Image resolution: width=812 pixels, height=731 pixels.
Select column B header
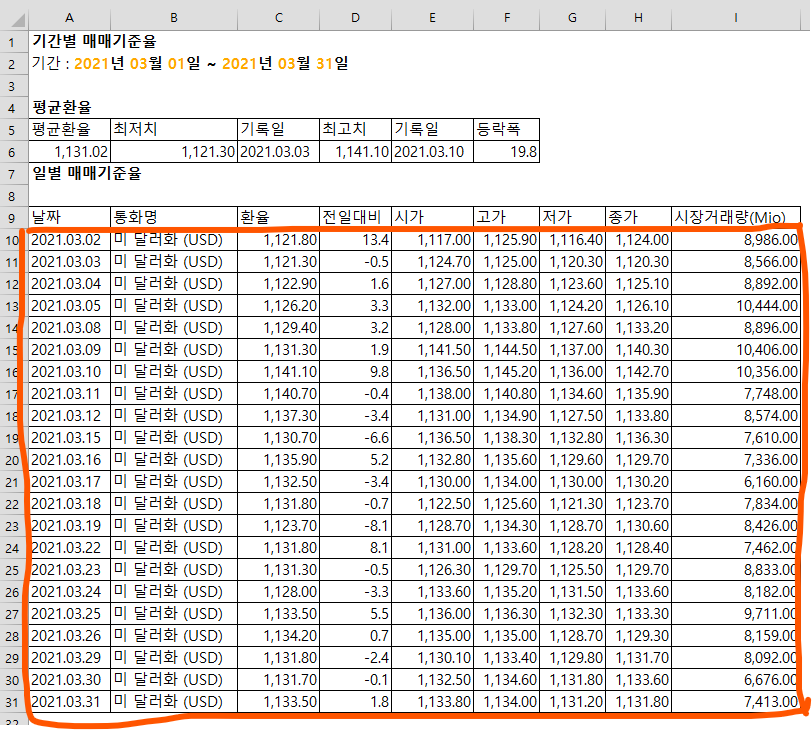[x=174, y=18]
